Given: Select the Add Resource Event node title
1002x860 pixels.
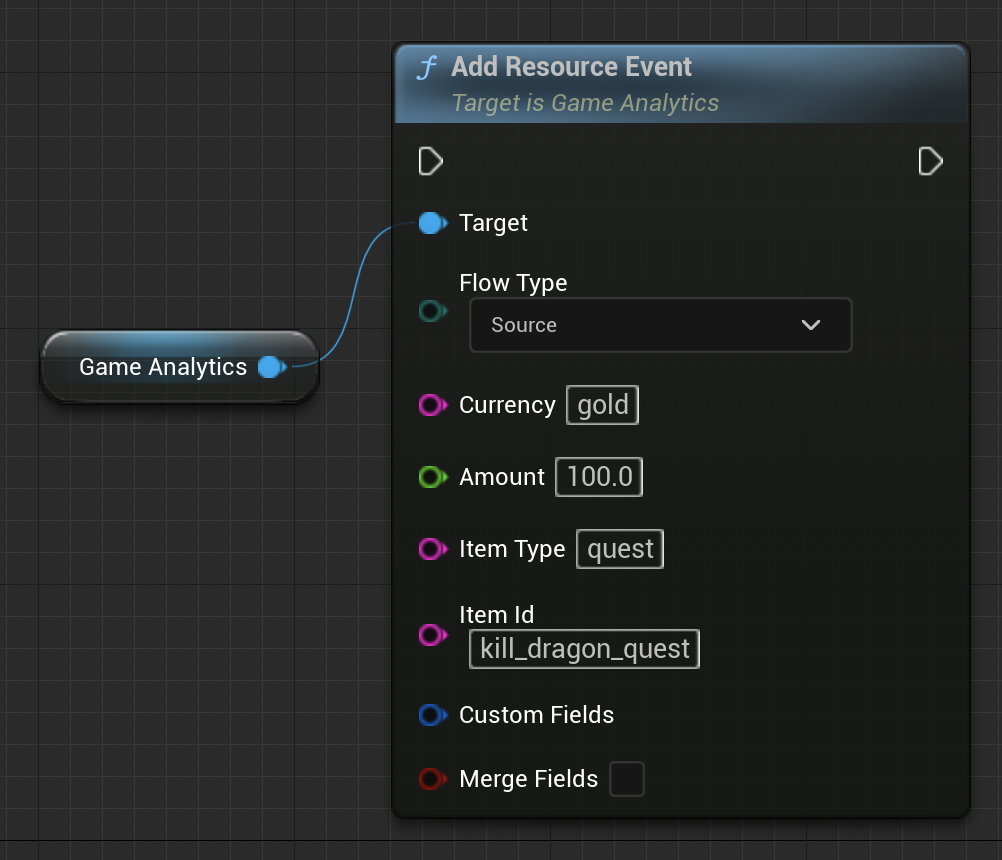Looking at the screenshot, I should tap(571, 67).
